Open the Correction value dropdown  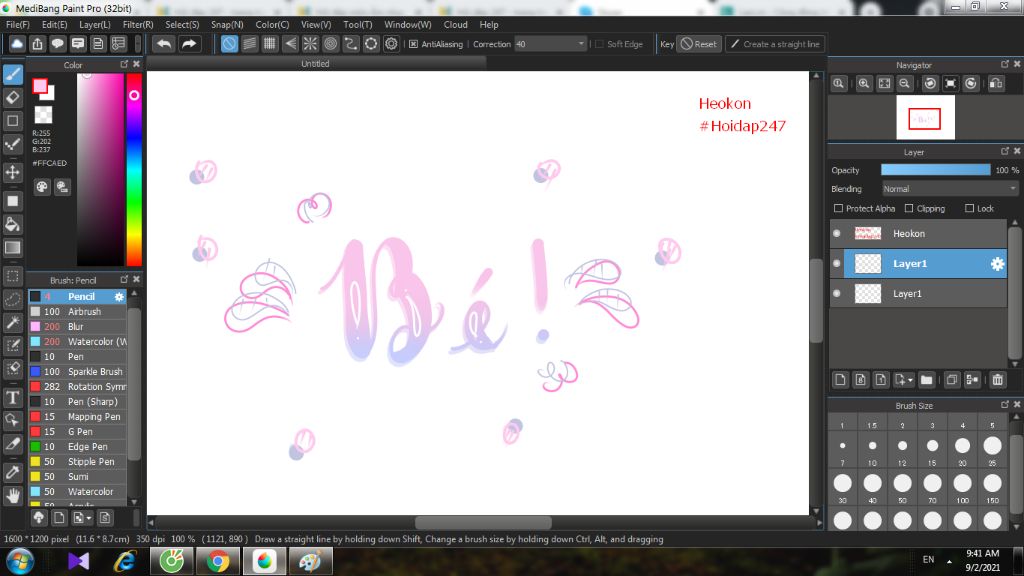click(581, 44)
